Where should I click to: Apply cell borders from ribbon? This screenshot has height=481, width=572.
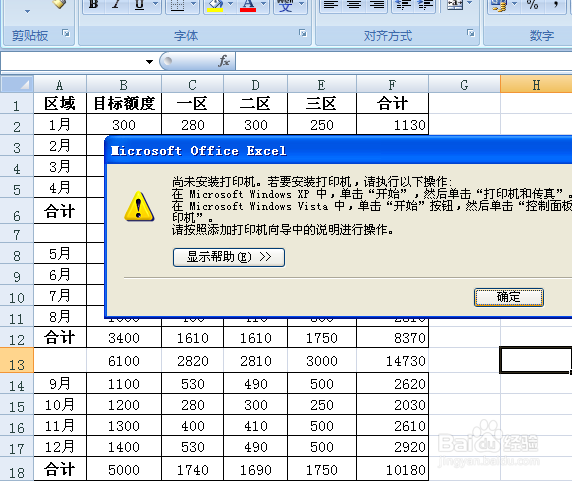pyautogui.click(x=178, y=5)
